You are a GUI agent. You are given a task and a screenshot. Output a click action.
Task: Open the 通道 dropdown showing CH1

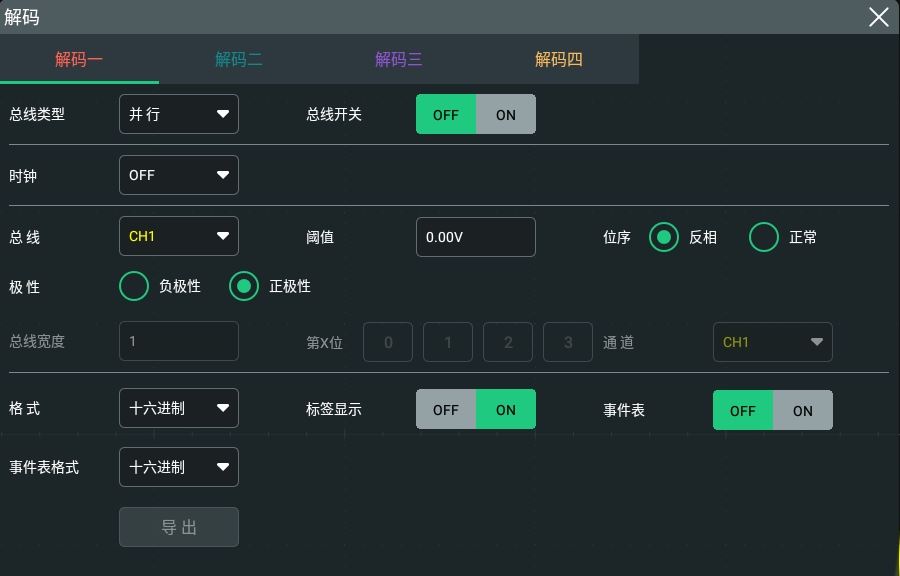(773, 343)
